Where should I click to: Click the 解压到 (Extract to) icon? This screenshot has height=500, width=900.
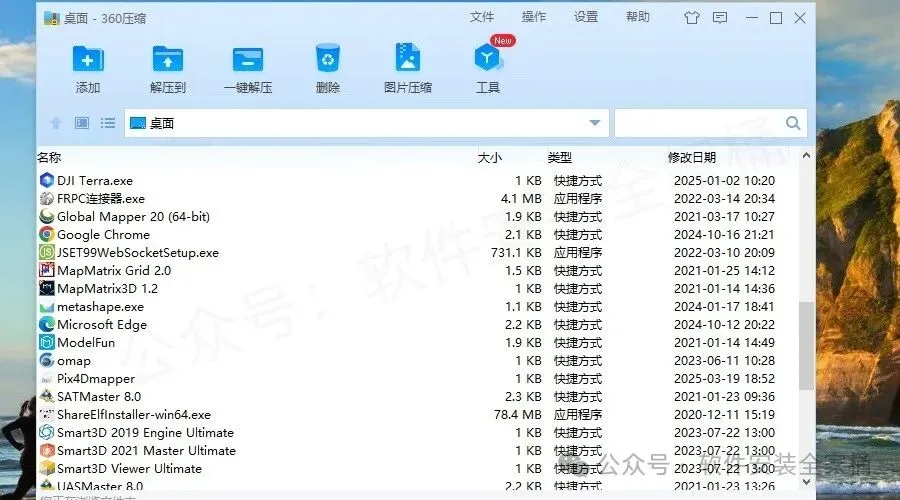tap(168, 59)
